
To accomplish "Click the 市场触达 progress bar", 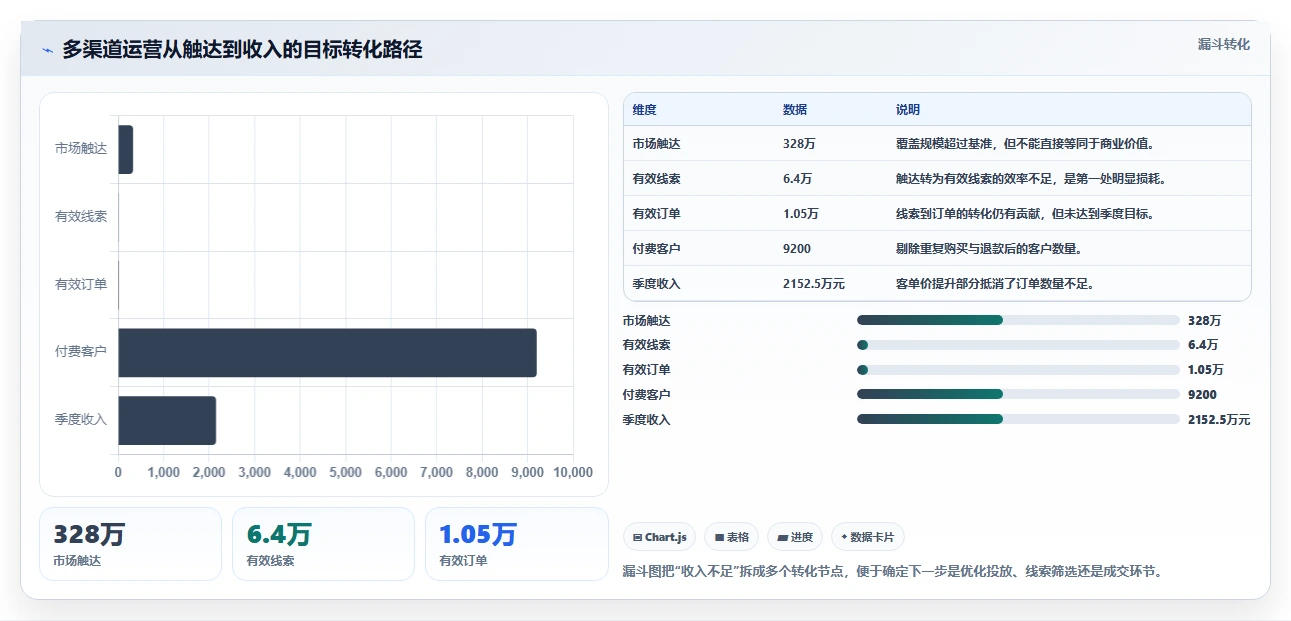I will (1018, 320).
